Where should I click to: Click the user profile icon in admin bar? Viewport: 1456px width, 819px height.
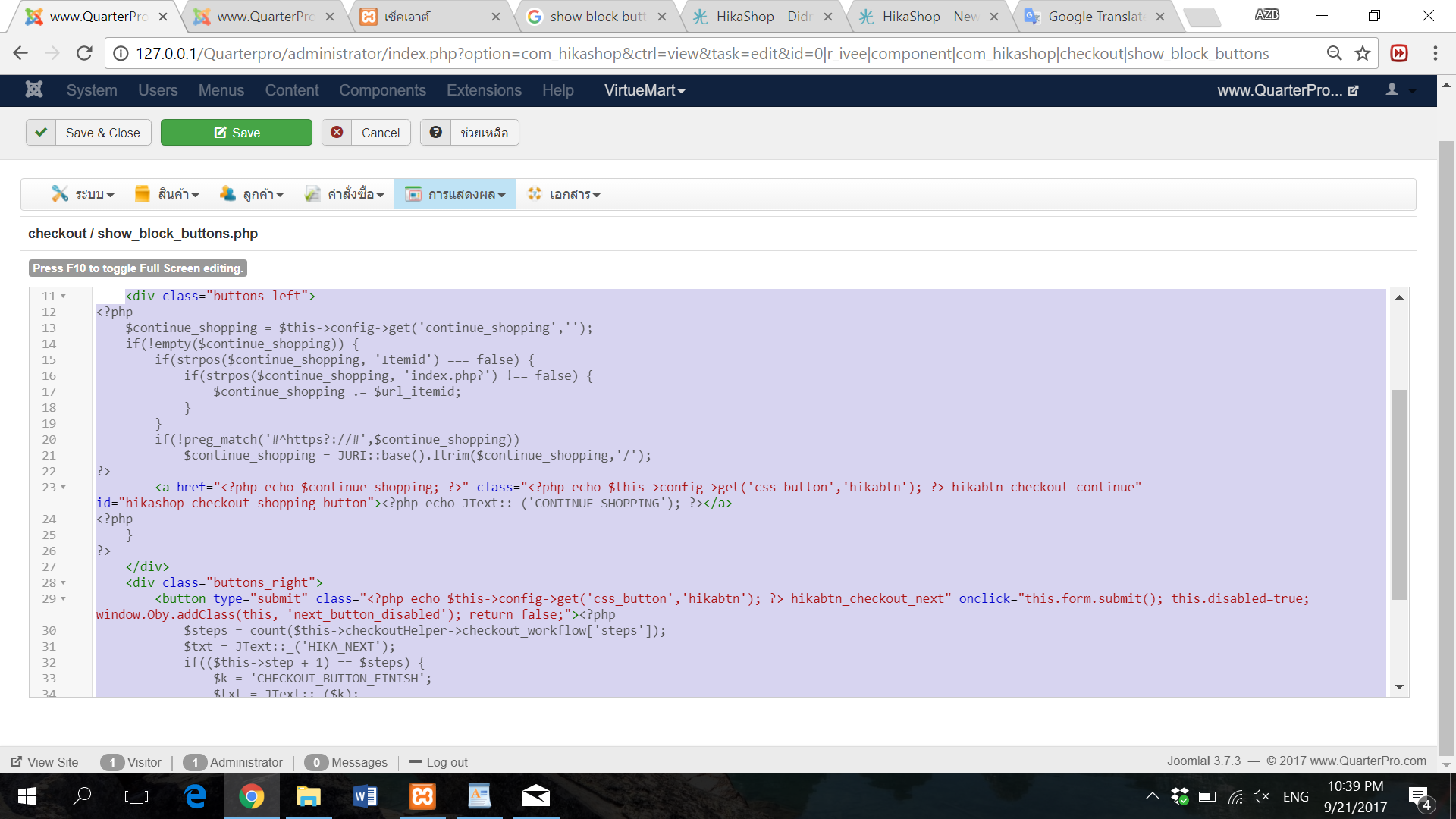(1392, 90)
